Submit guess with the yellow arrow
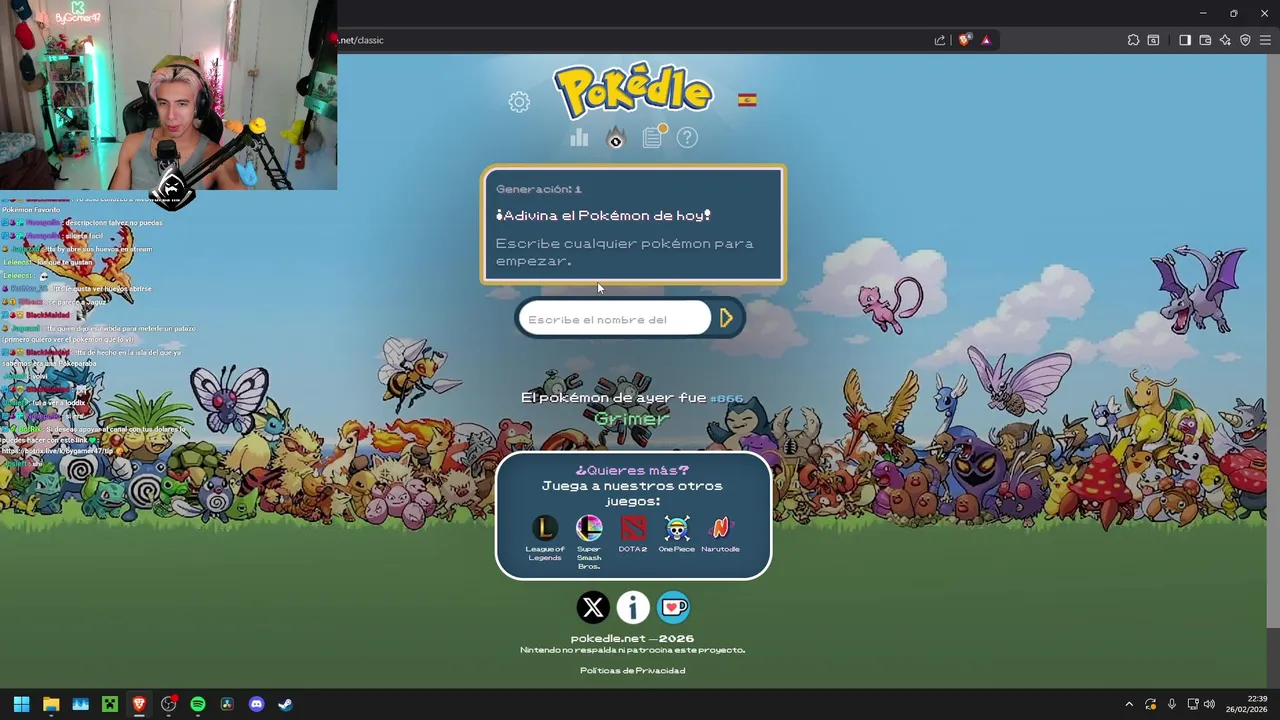 [x=727, y=319]
